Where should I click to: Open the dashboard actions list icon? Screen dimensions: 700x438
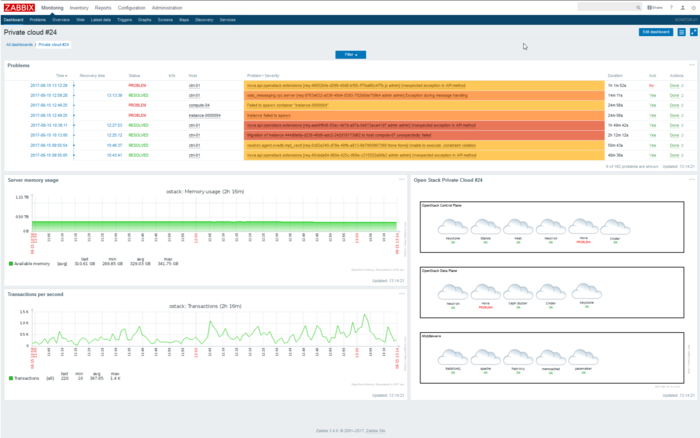pos(683,32)
